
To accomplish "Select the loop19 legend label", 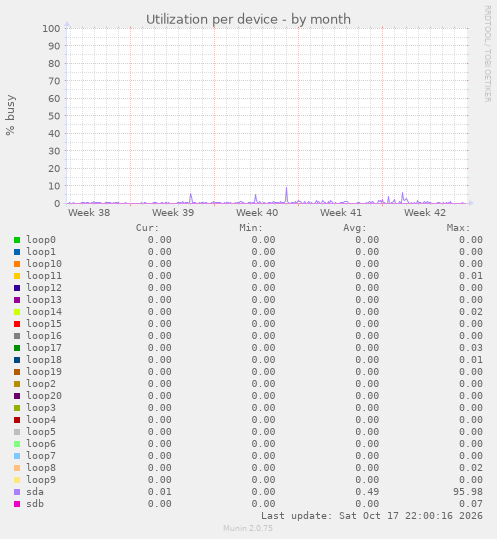I will (x=44, y=372).
